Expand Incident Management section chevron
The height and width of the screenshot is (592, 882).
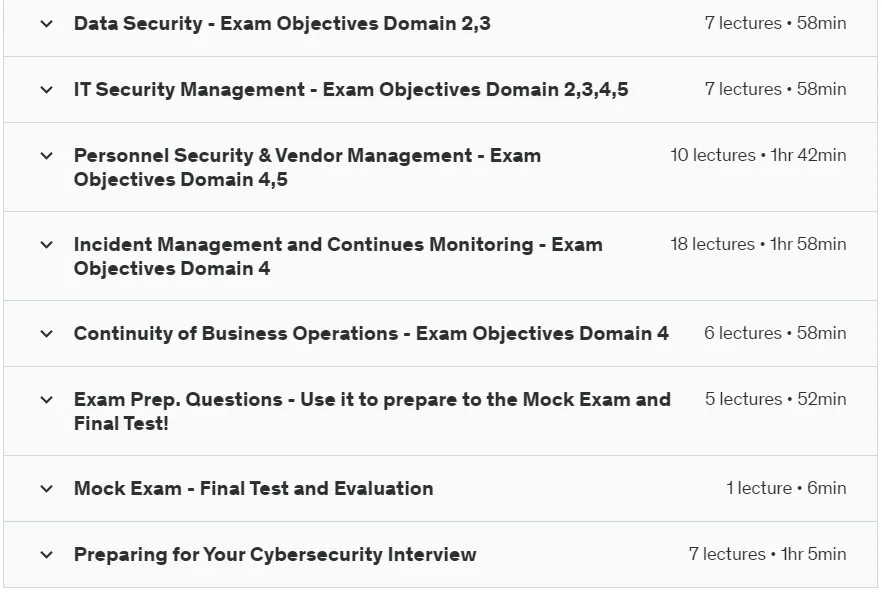(47, 245)
